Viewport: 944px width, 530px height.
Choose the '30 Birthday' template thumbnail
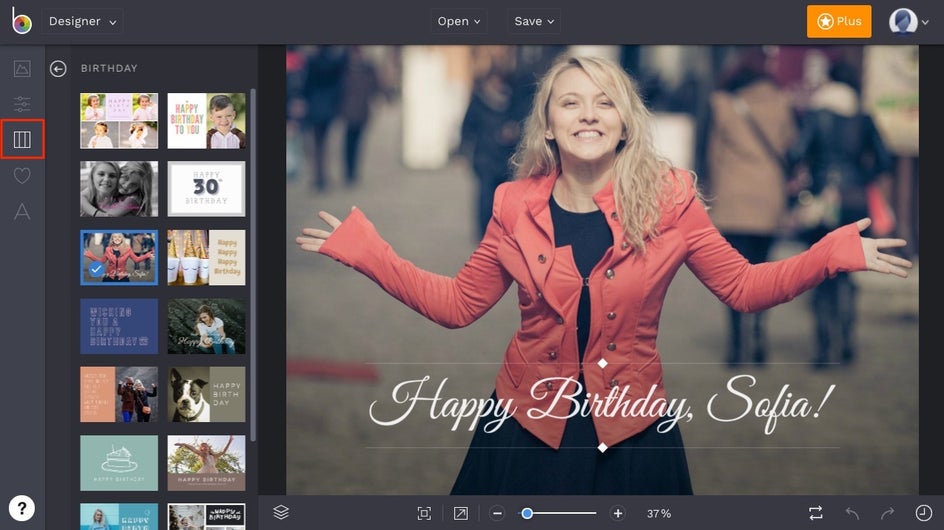206,189
